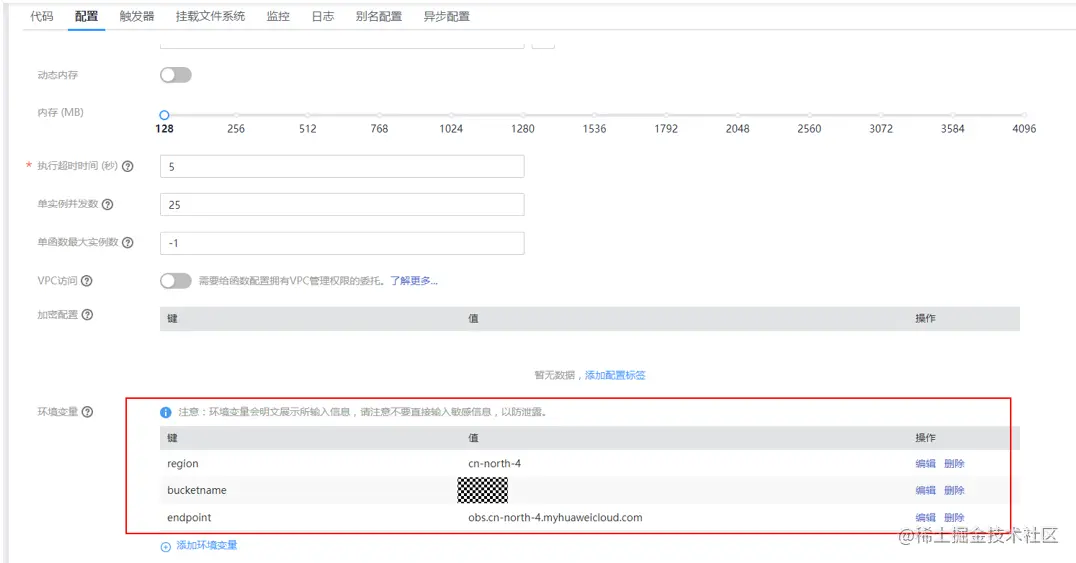Select the endpoint key cell
1076x563 pixels.
(x=189, y=518)
